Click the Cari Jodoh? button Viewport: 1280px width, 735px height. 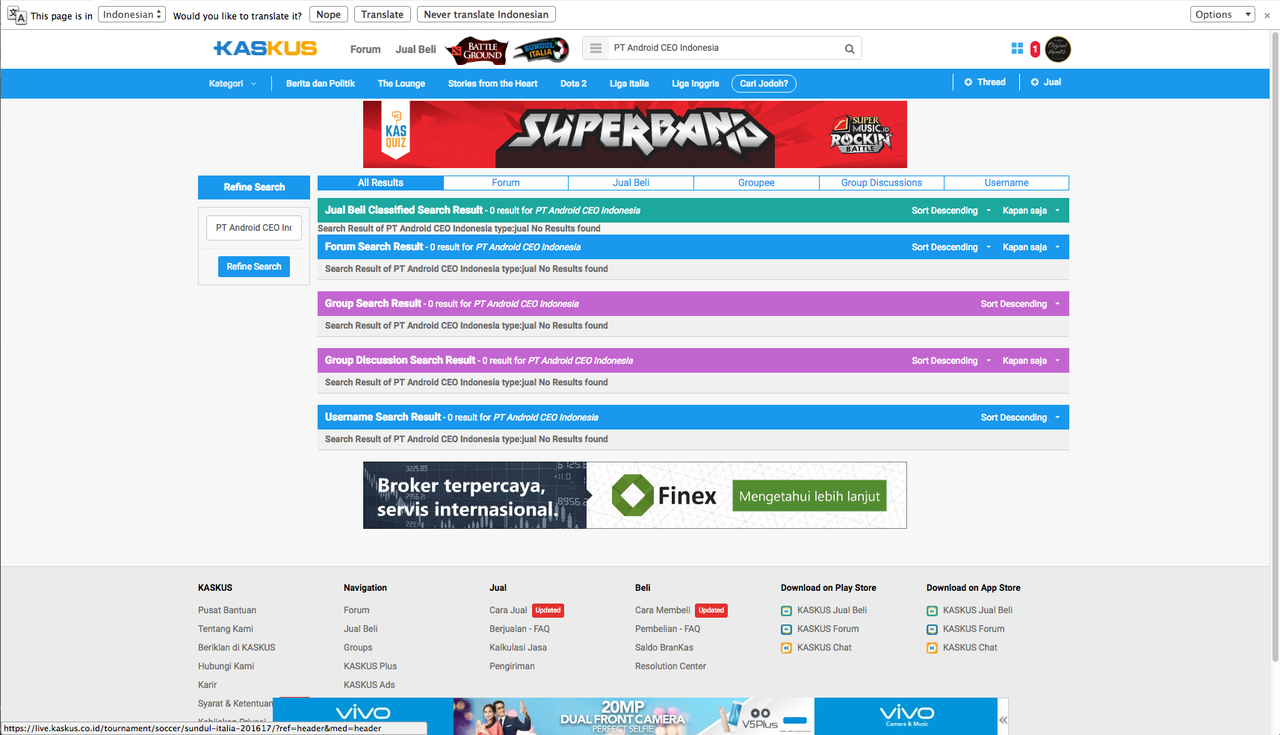tap(764, 84)
